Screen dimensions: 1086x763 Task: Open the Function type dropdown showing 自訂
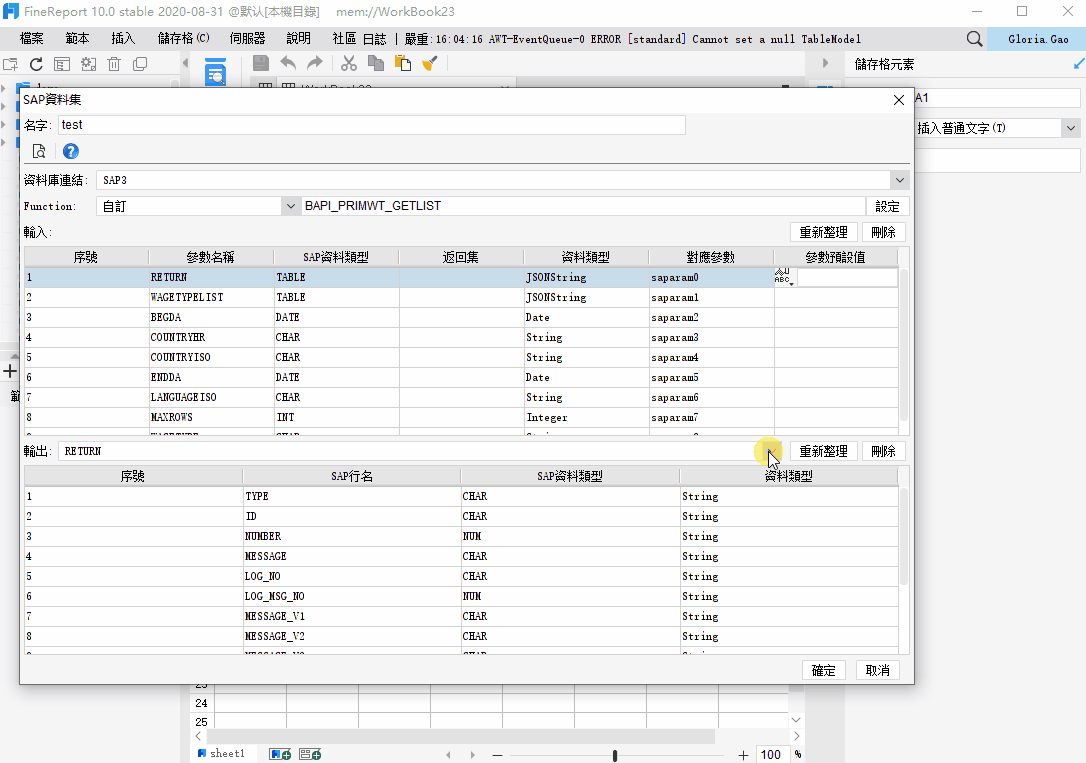[291, 206]
